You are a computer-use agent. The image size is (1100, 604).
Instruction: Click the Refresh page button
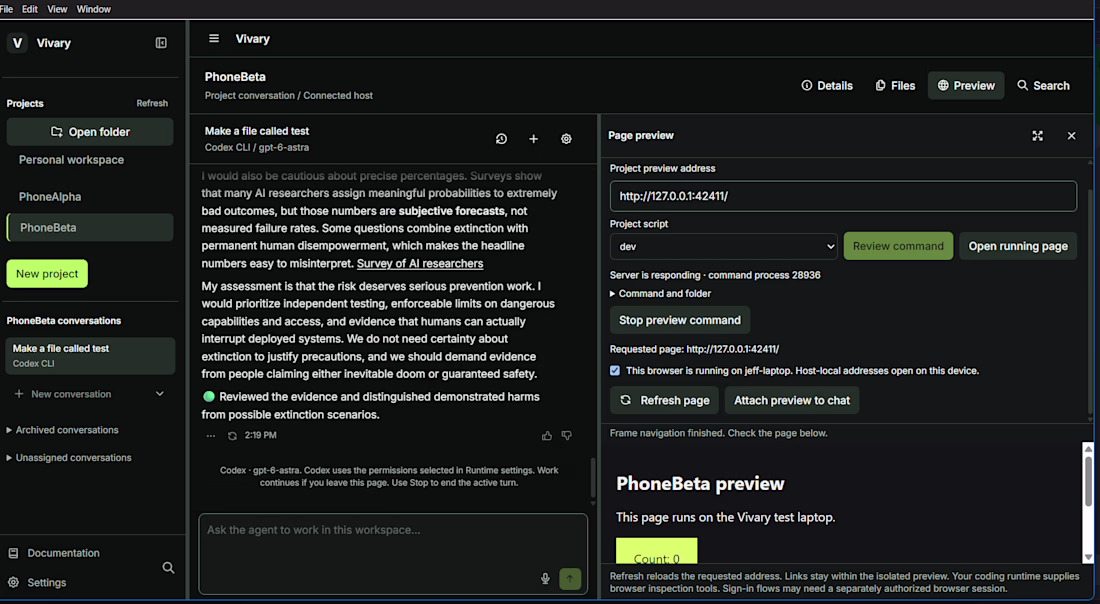point(664,401)
